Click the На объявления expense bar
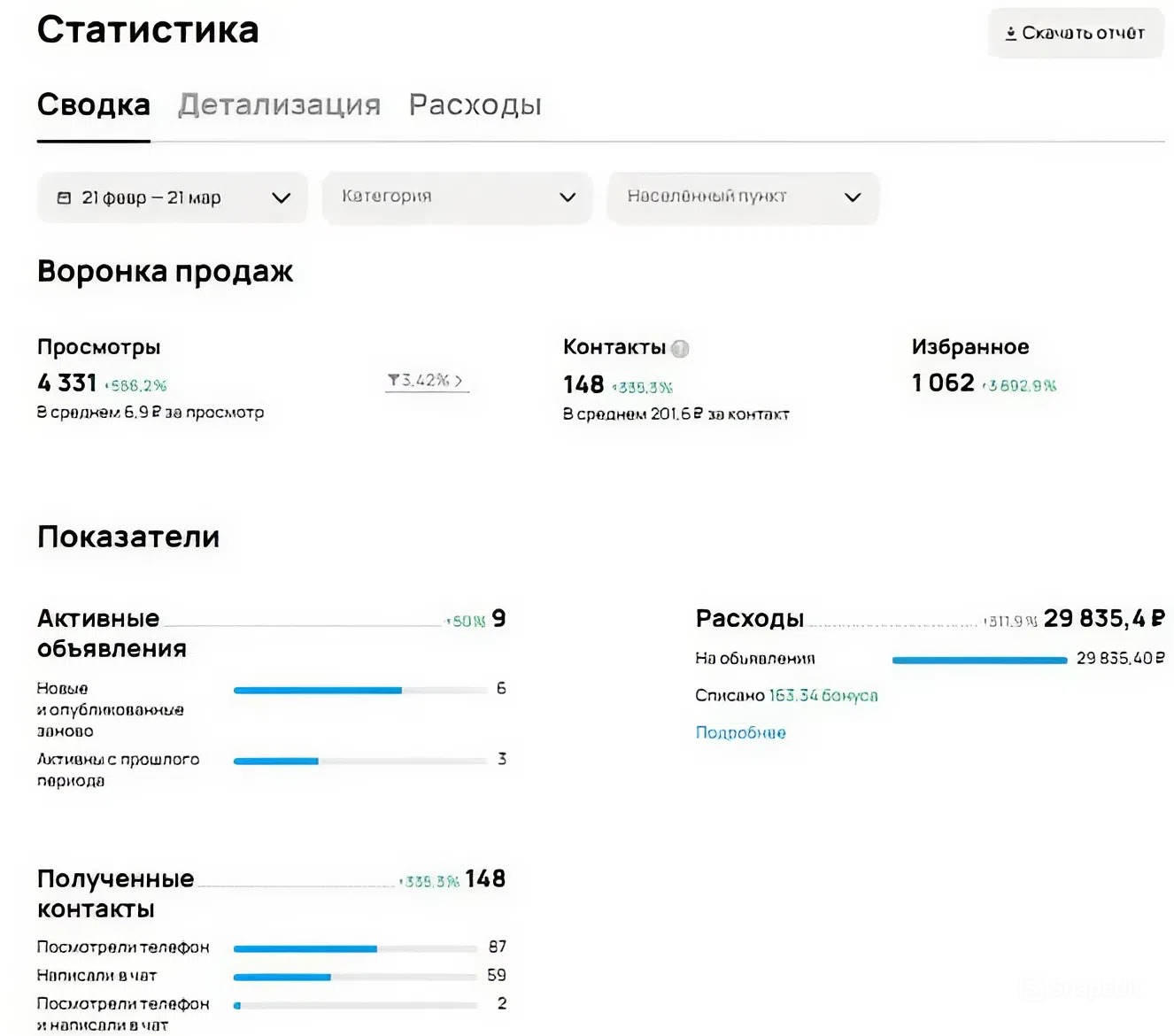 coord(979,660)
